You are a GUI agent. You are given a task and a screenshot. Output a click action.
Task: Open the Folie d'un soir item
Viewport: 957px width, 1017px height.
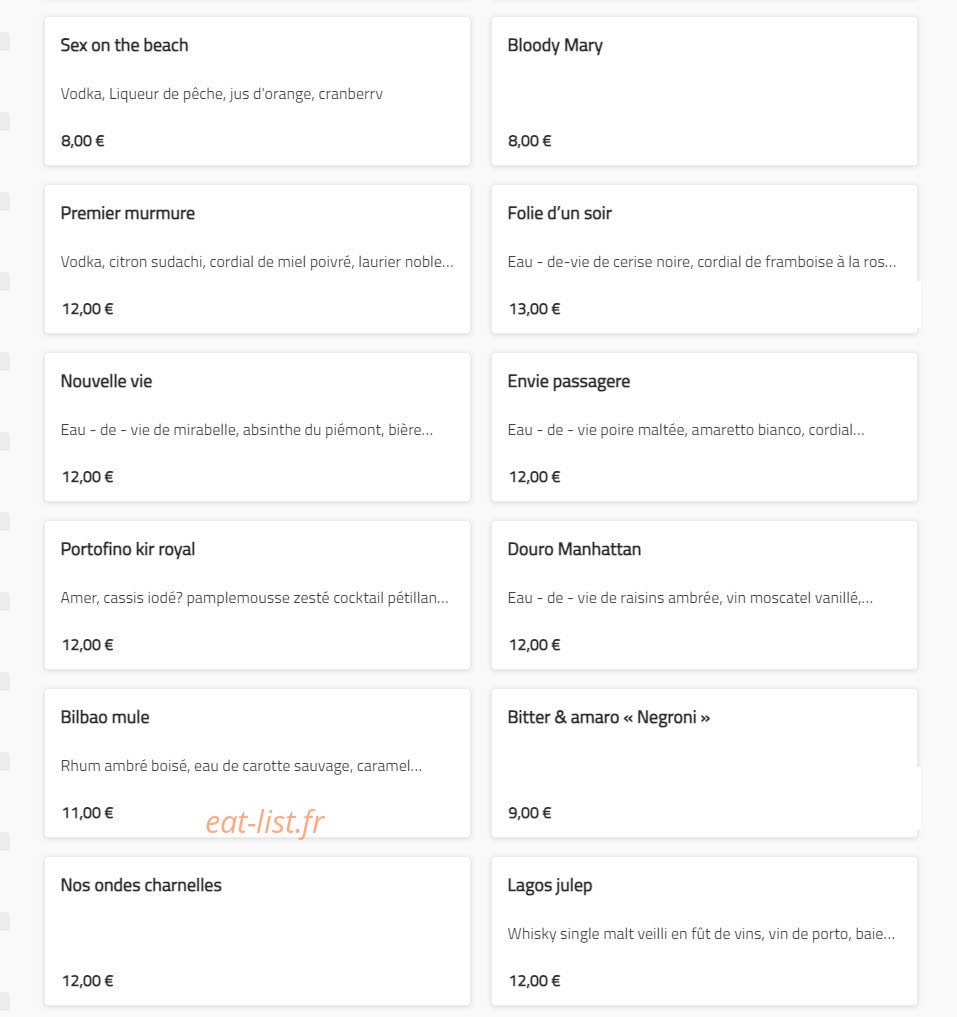(704, 259)
